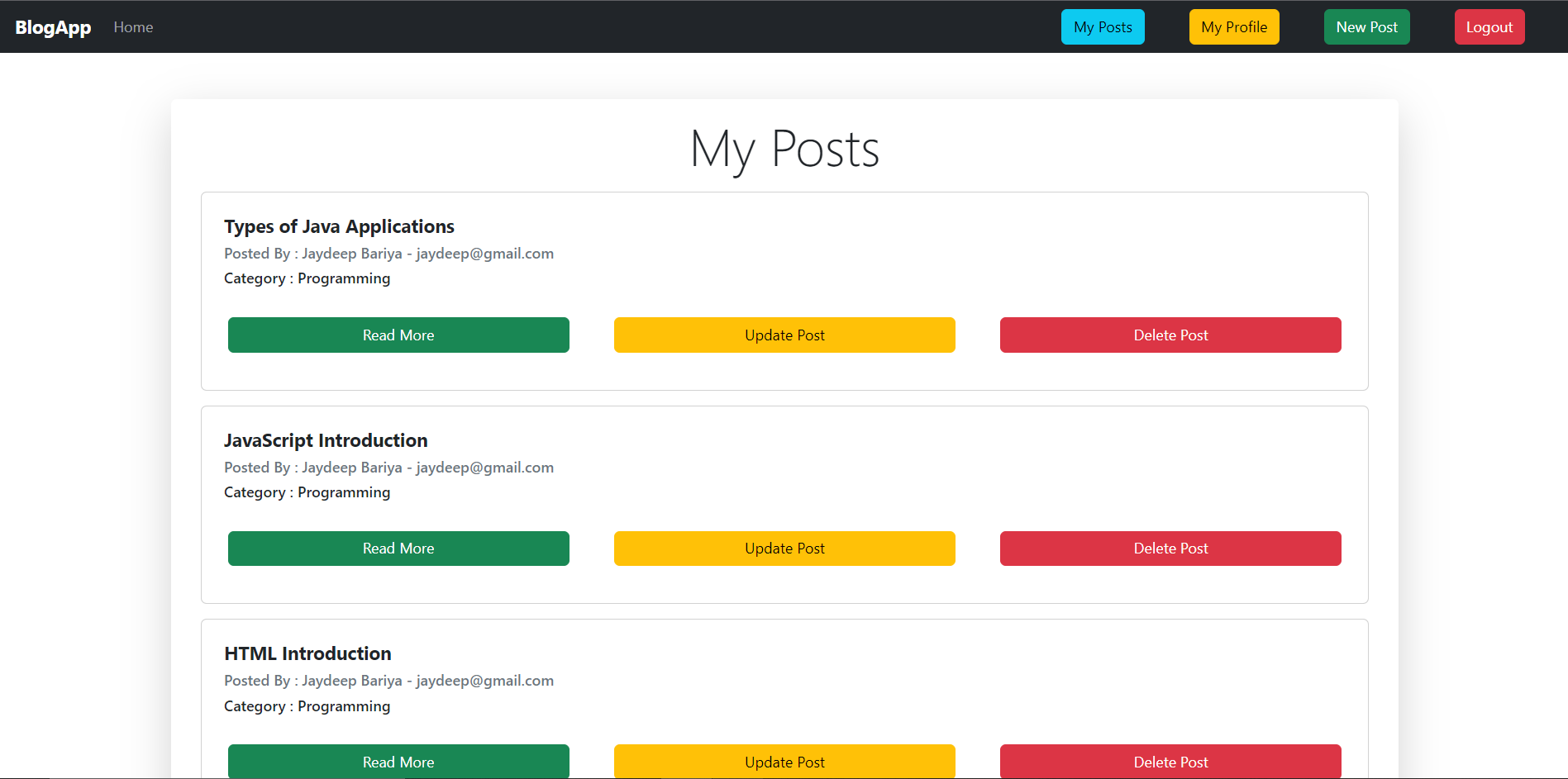Create a New Post

click(x=1366, y=26)
